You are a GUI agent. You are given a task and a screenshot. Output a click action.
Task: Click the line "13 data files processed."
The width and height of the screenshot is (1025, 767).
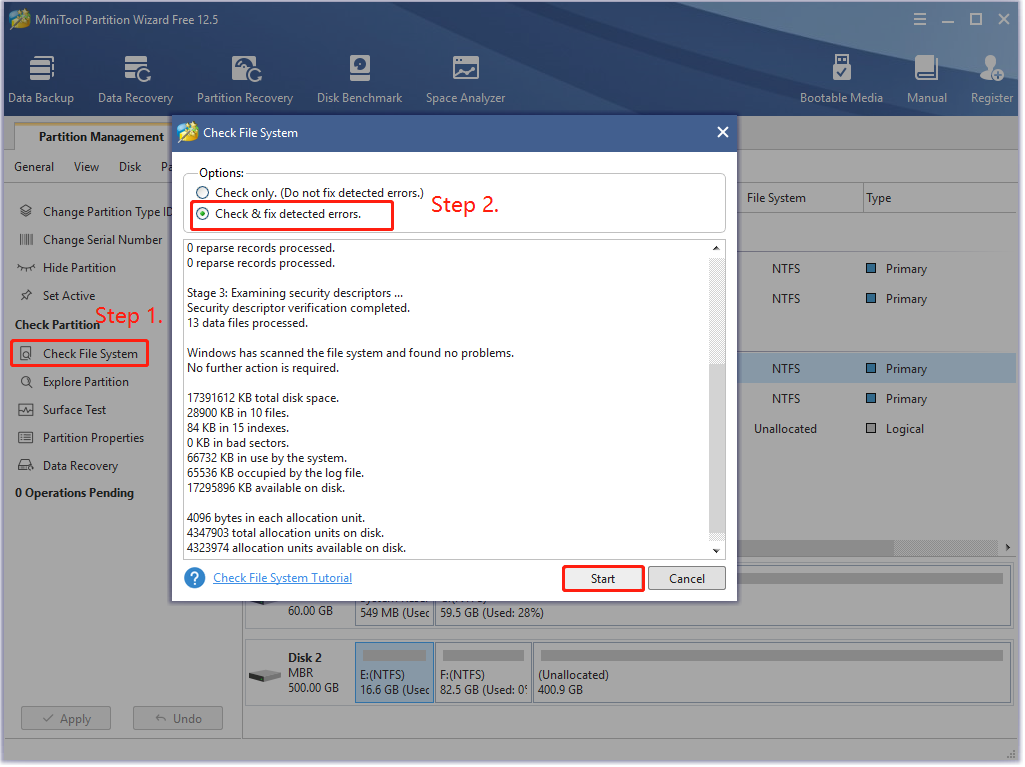pyautogui.click(x=247, y=323)
